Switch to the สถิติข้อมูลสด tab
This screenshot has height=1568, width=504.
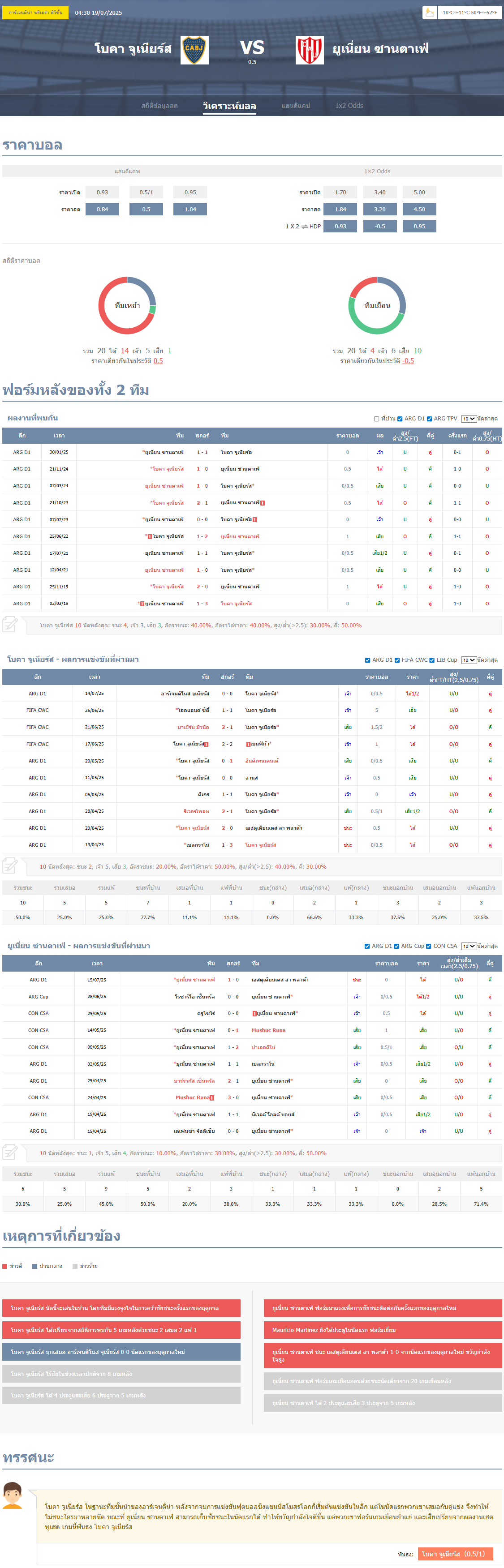coord(159,106)
